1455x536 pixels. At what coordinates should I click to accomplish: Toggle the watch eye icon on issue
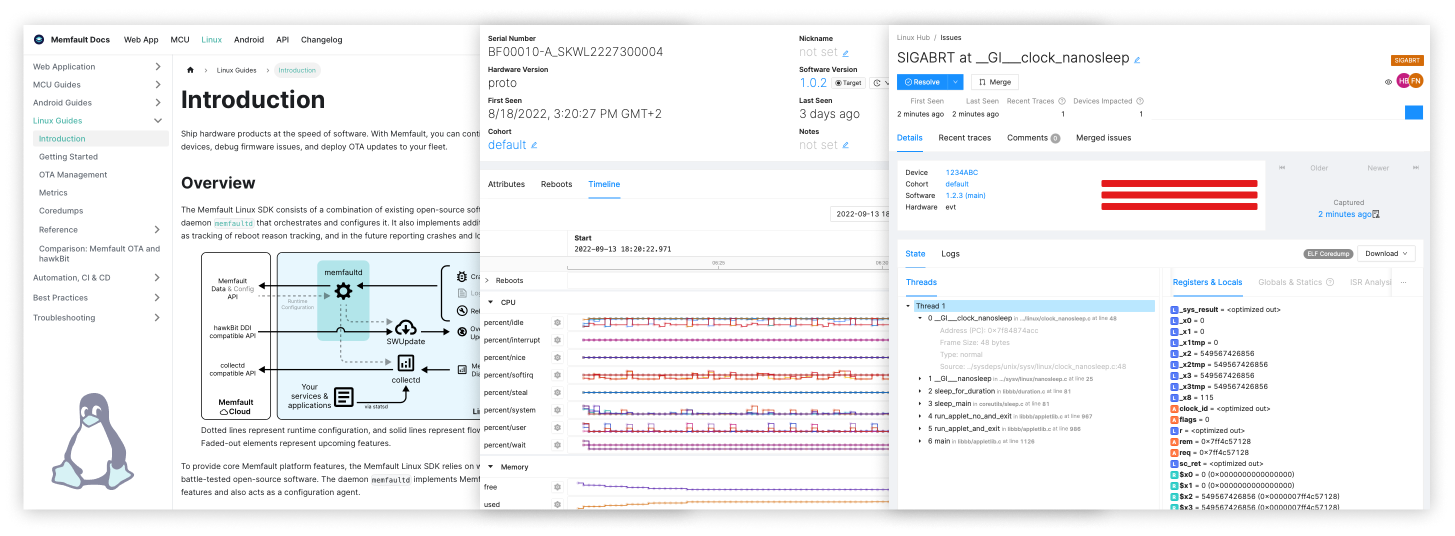pyautogui.click(x=1388, y=82)
